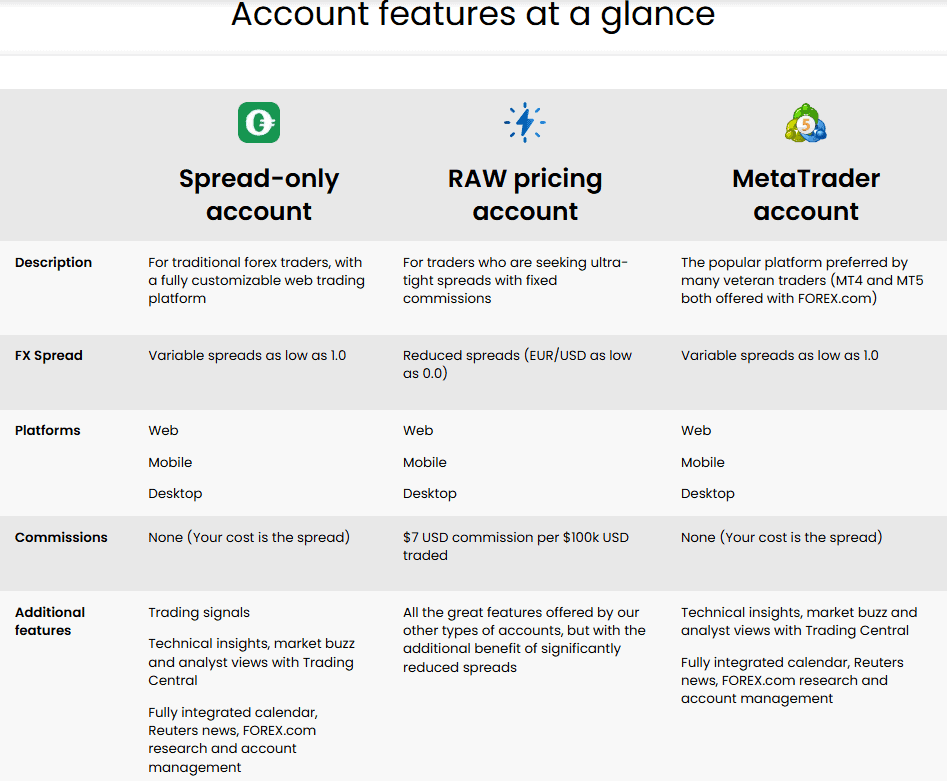
Task: Click the Spread-only account column heading
Action: click(258, 195)
